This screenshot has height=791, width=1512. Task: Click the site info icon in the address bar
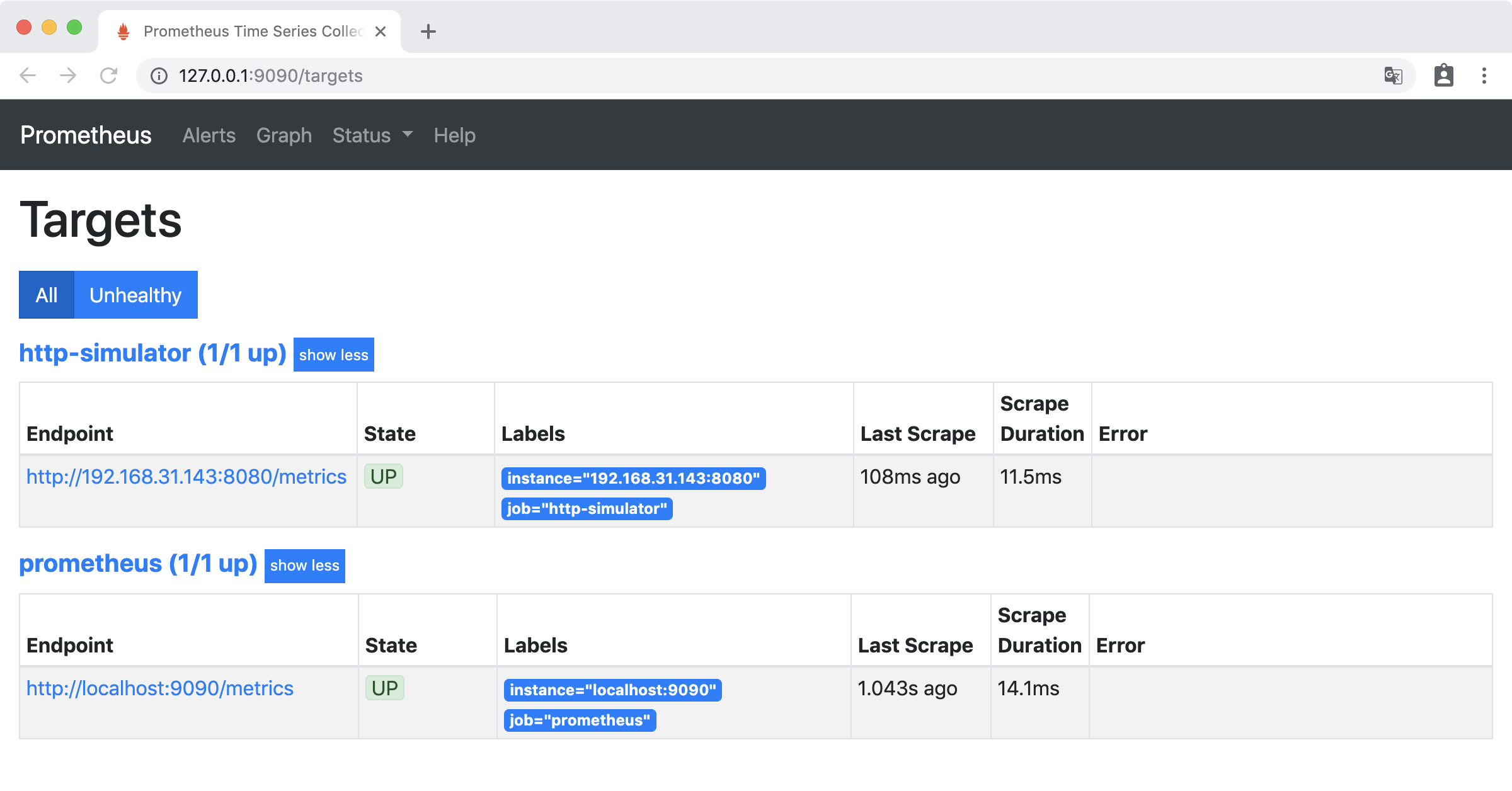(x=159, y=76)
